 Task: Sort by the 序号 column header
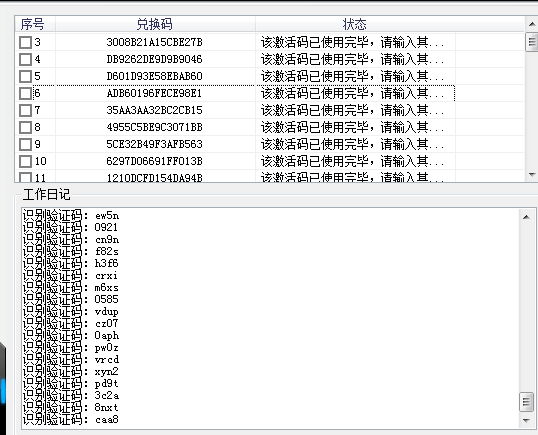35,24
